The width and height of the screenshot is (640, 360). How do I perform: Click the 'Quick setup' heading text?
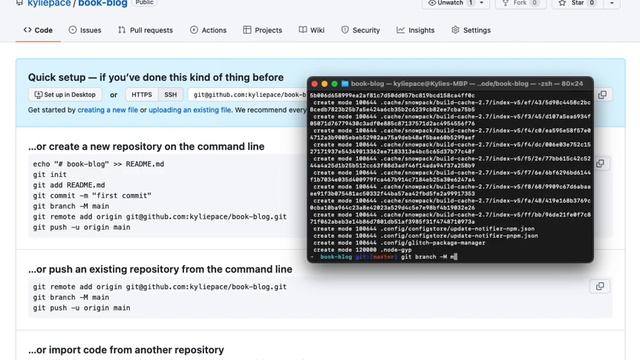pos(156,77)
